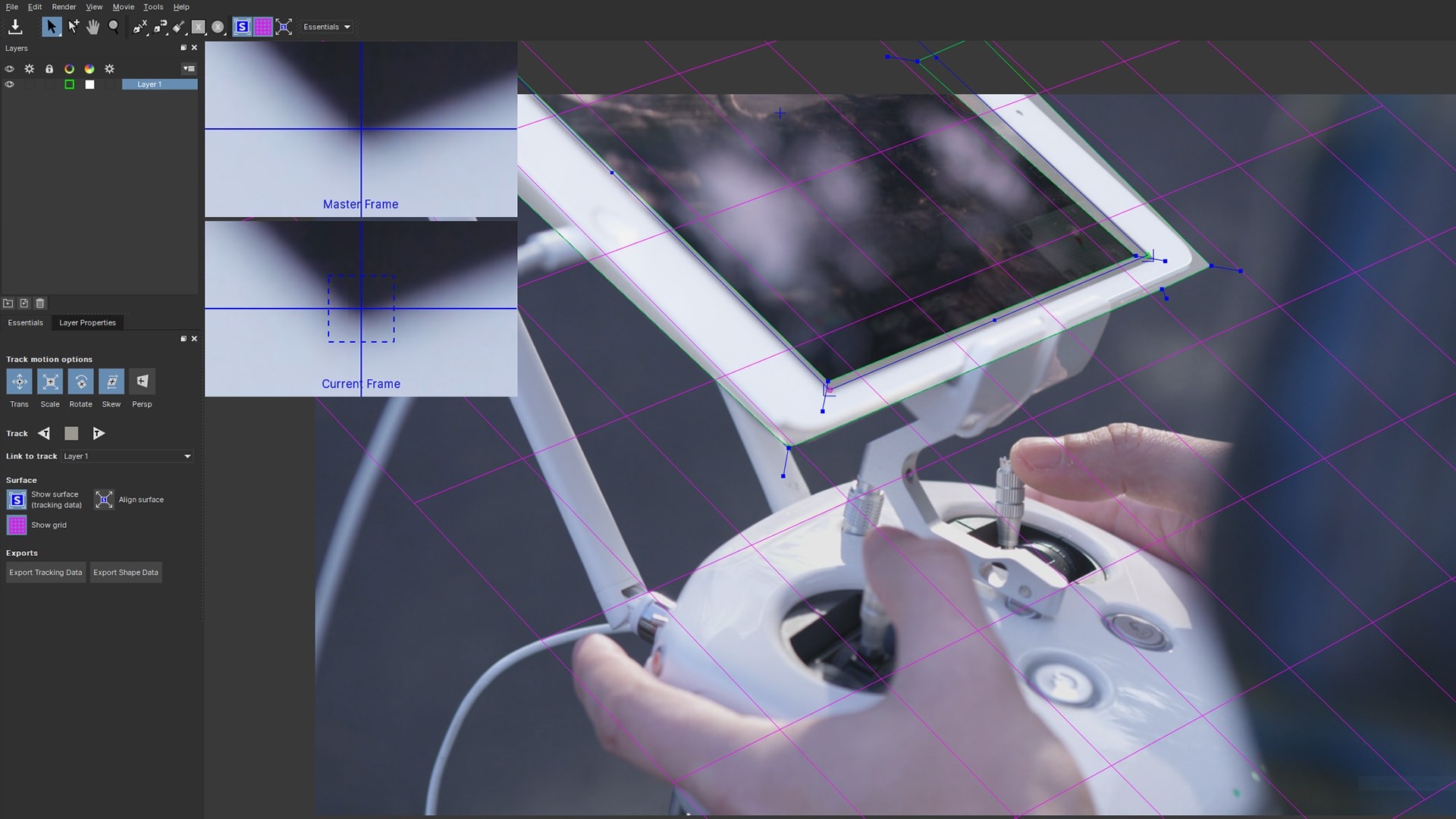Open the Tools menu
Viewport: 1456px width, 819px height.
(153, 7)
